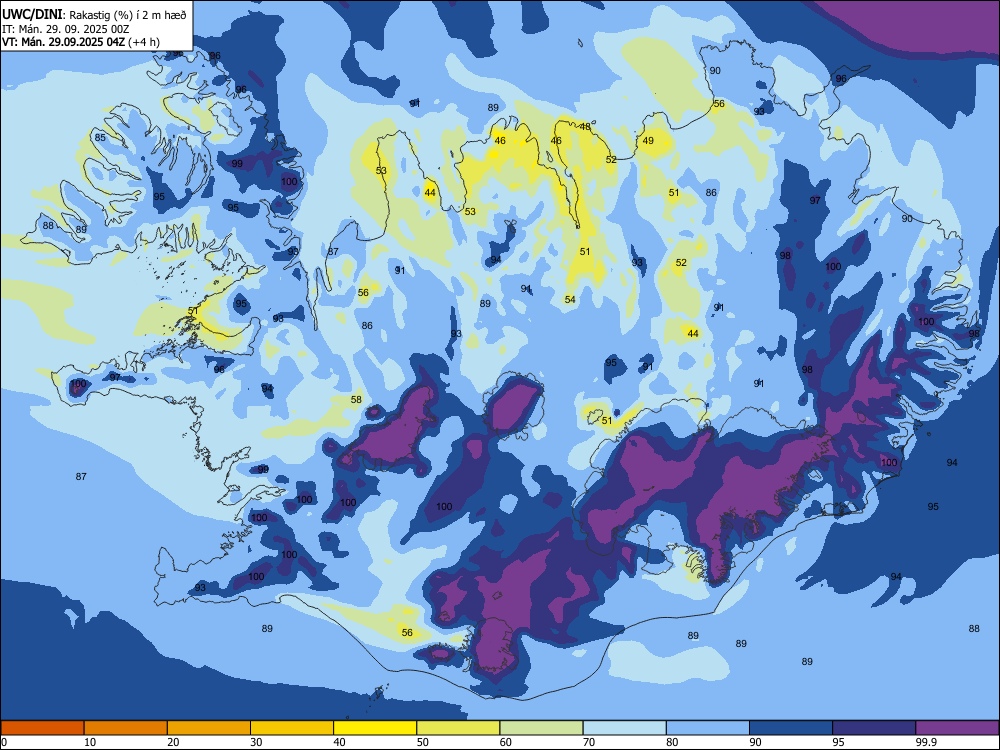Viewport: 1000px width, 750px height.
Task: Select the 95–99.9 indigo legend swatch
Action: (874, 728)
